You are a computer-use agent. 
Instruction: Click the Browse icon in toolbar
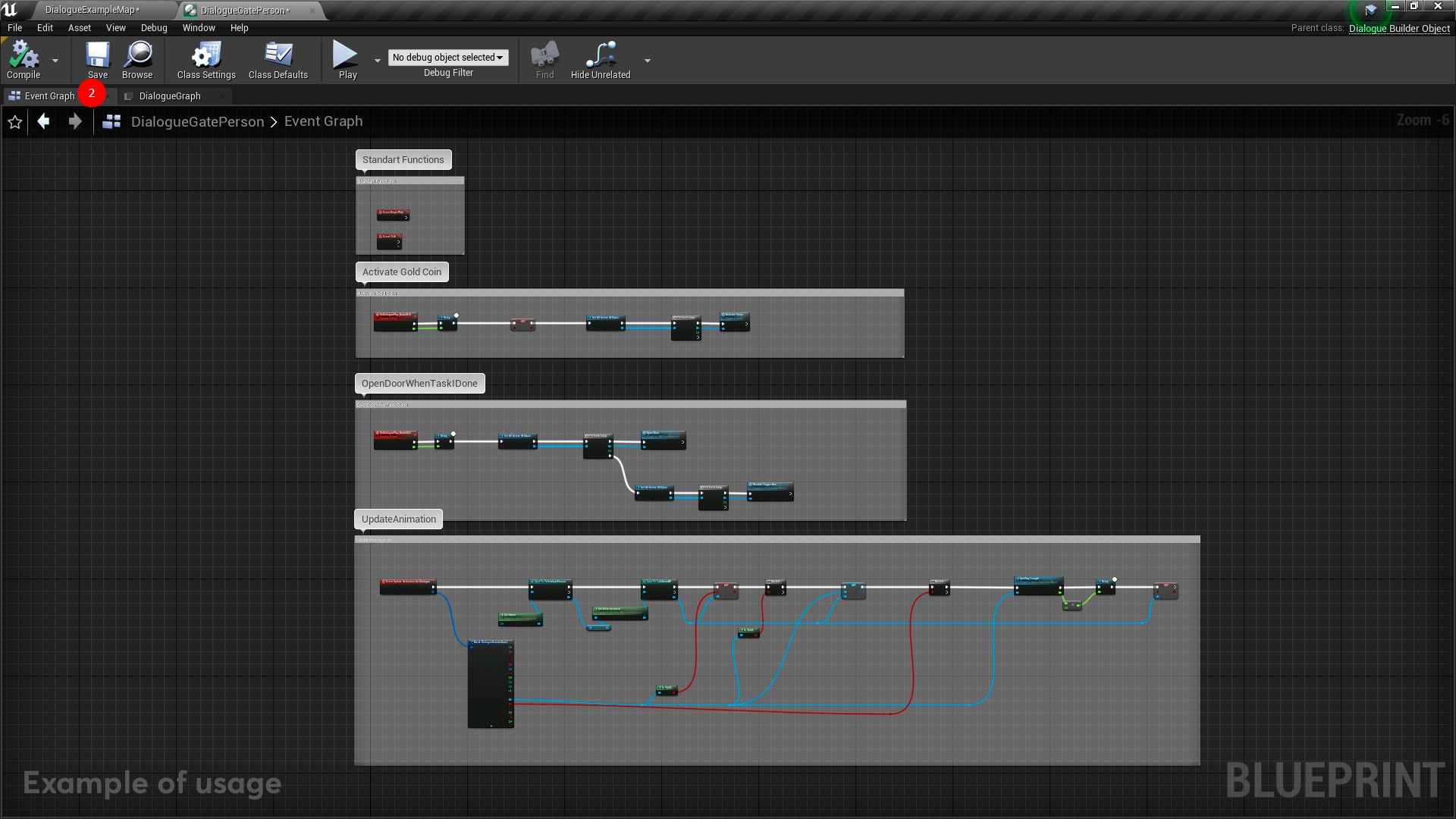(137, 57)
